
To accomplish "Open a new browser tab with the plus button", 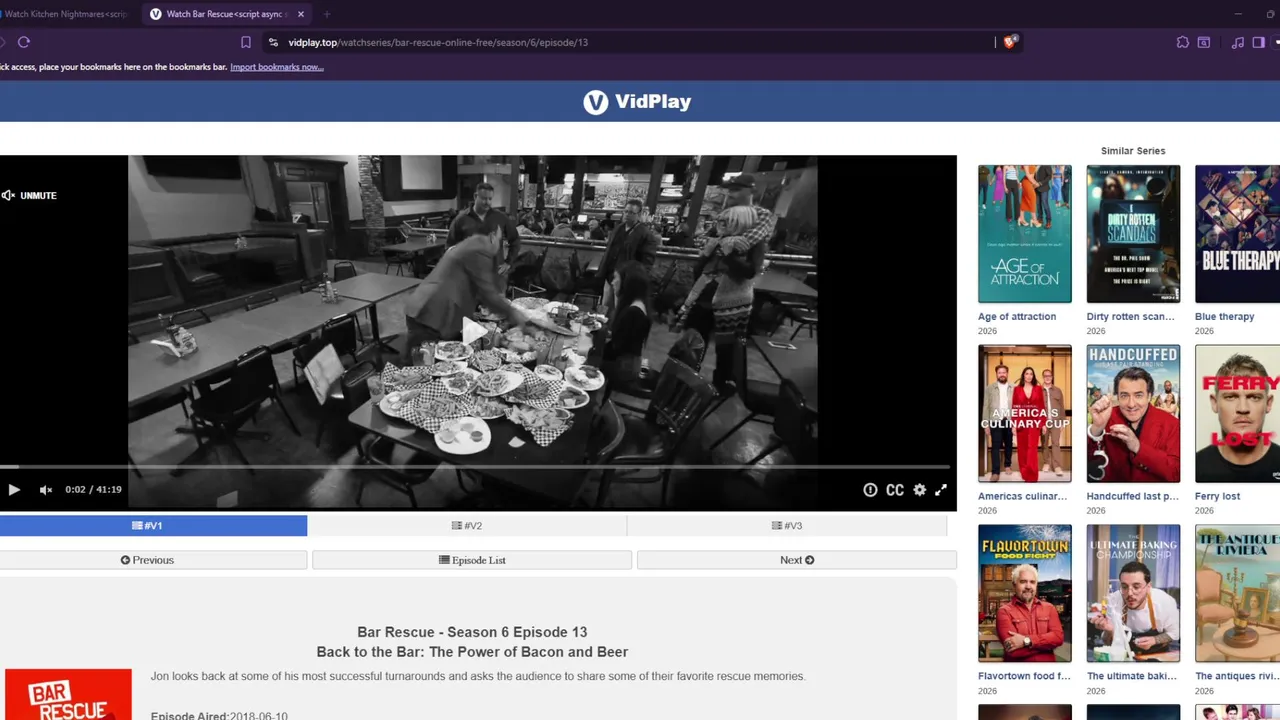I will (x=327, y=14).
